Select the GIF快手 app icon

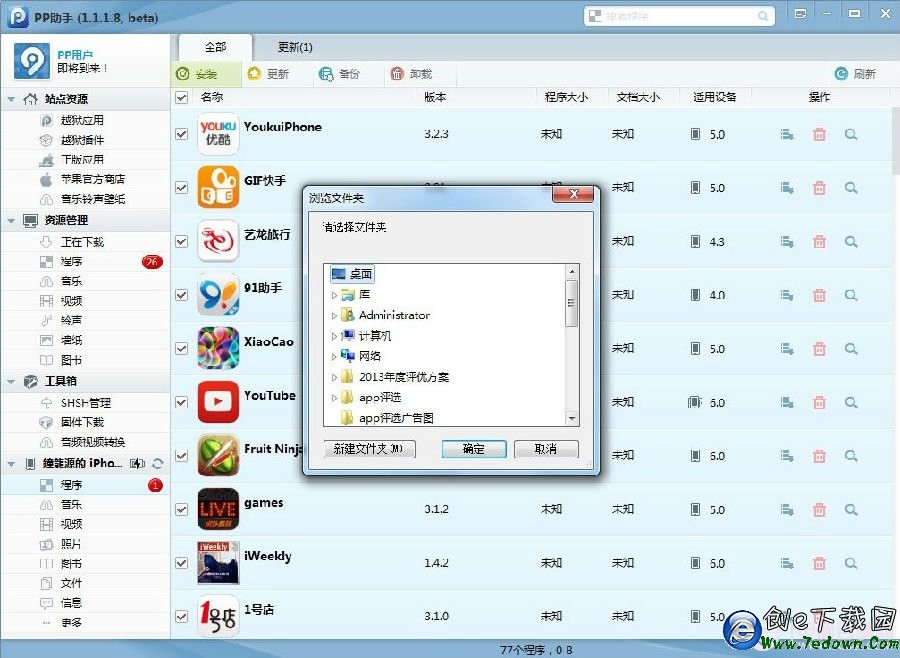[218, 187]
